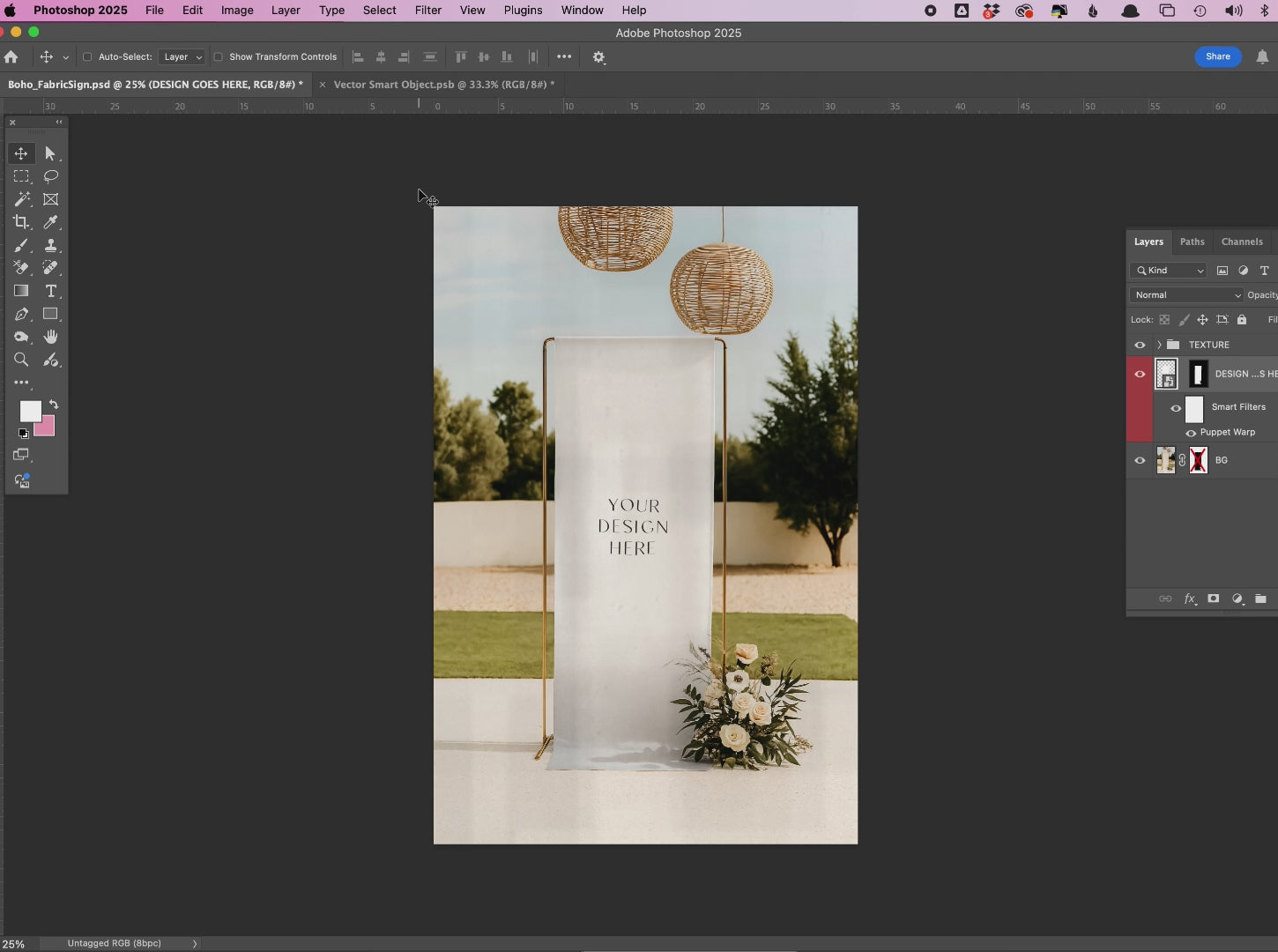Select the Crop tool

click(x=21, y=222)
